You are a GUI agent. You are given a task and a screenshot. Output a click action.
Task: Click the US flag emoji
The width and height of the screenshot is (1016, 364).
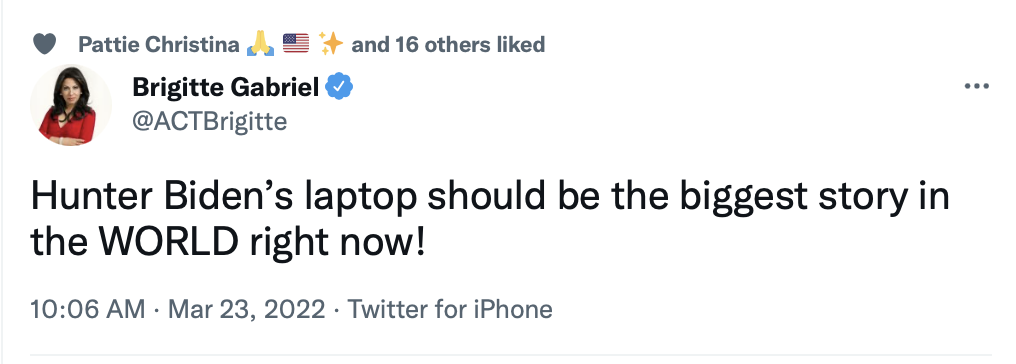click(x=296, y=44)
